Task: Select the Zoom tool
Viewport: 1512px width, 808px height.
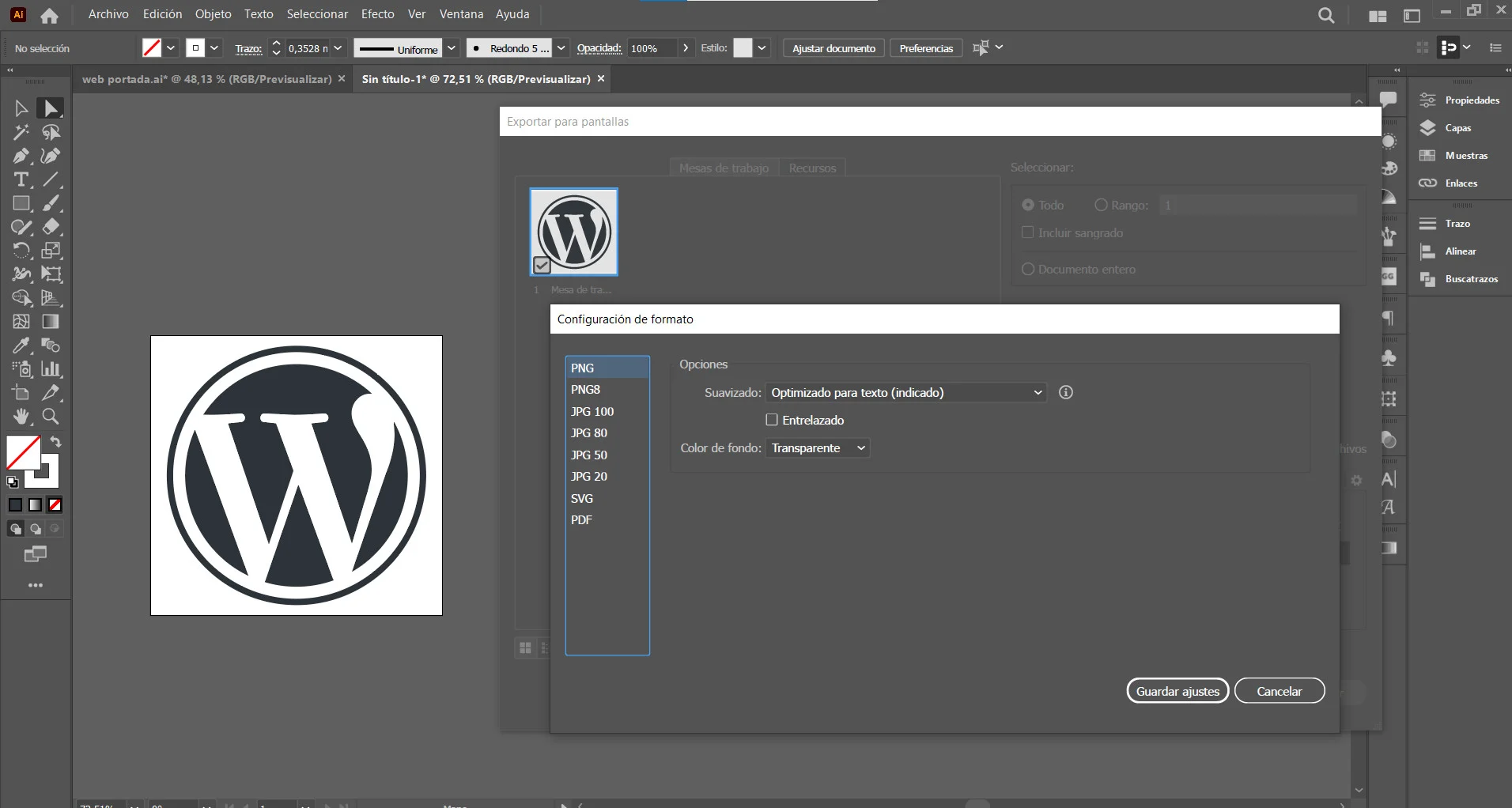Action: point(51,417)
